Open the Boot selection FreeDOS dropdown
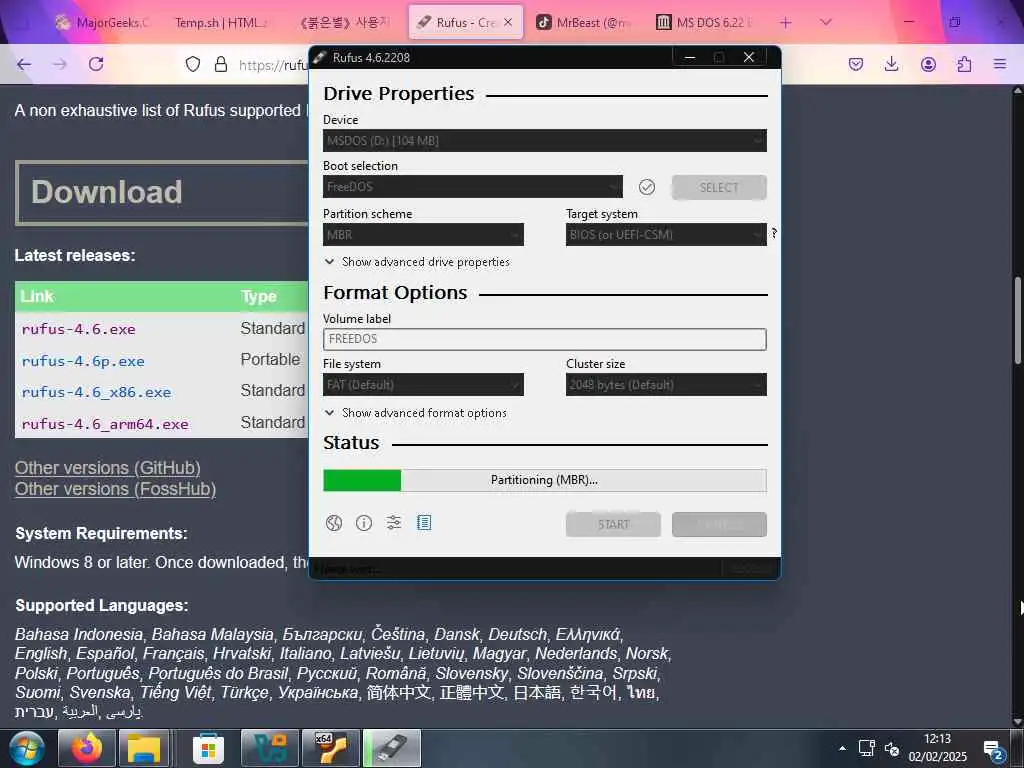Viewport: 1024px width, 768px height. [473, 187]
